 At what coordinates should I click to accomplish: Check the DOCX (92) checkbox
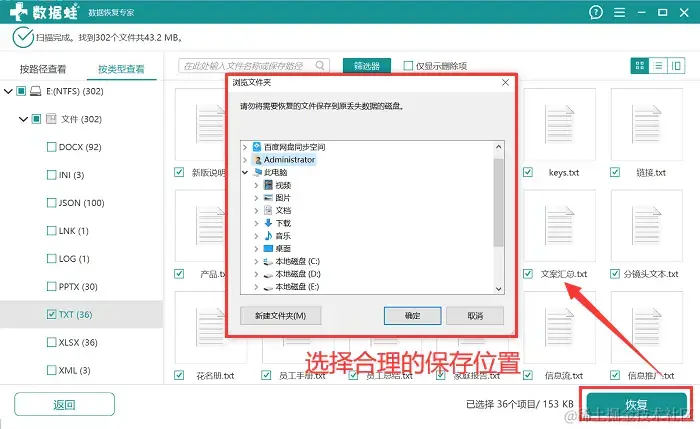51,147
